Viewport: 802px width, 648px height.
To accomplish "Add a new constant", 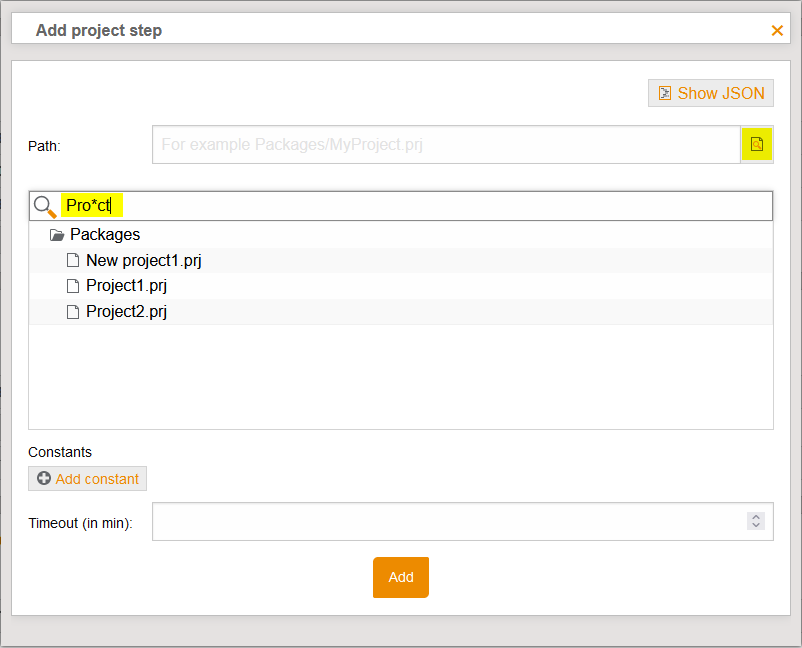I will [87, 478].
